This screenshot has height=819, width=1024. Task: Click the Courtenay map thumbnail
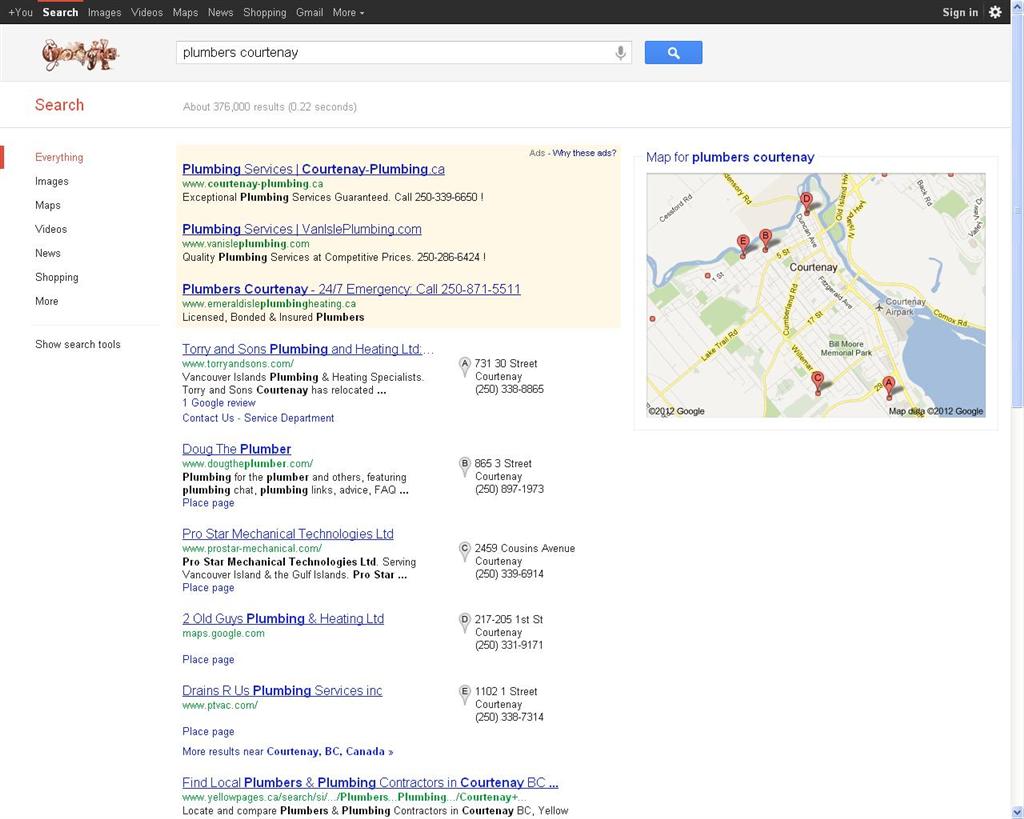[x=816, y=295]
